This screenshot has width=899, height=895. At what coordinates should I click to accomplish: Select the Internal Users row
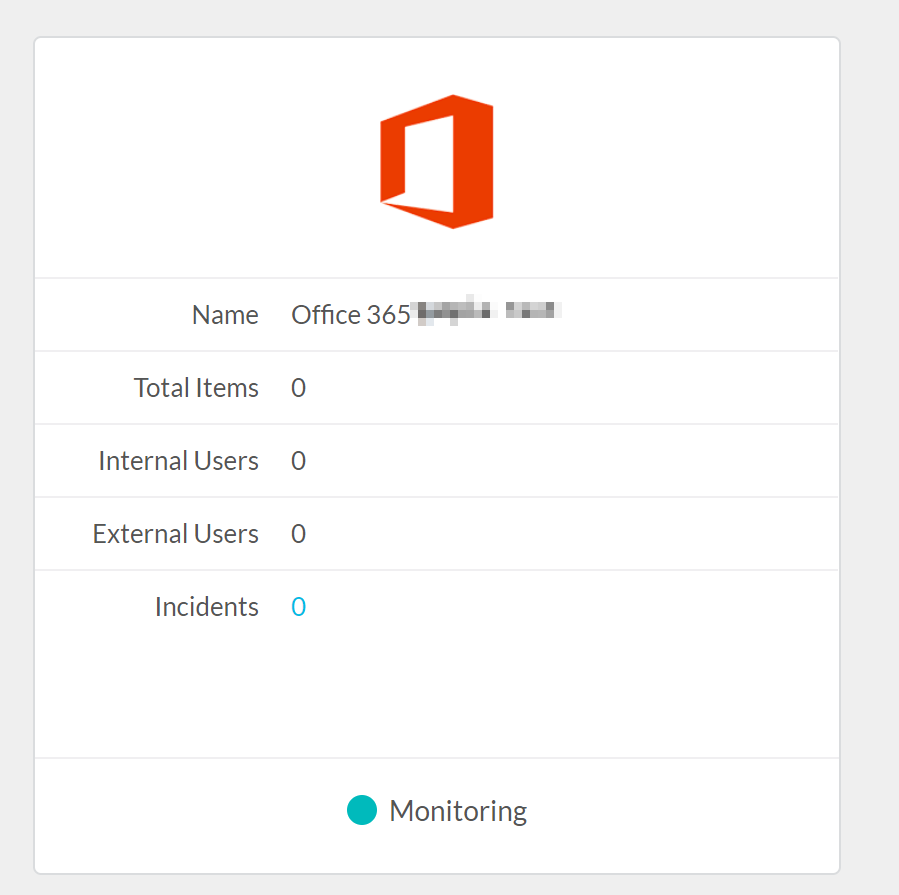click(x=437, y=460)
